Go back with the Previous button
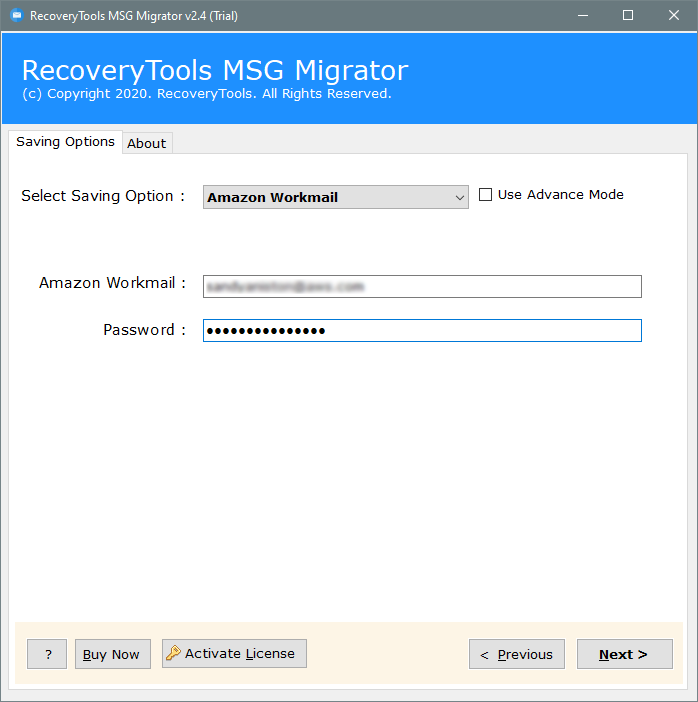698x702 pixels. click(x=517, y=654)
